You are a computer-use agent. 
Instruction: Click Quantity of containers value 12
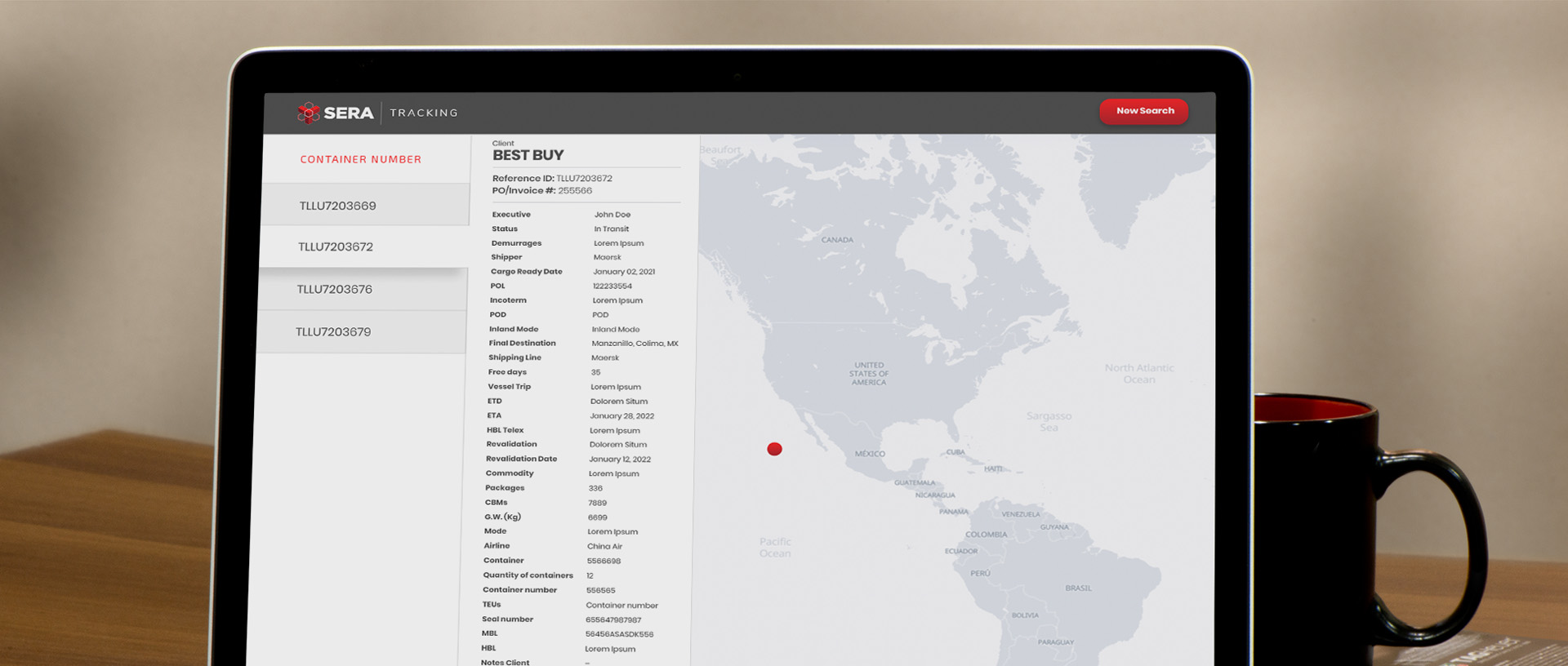tap(590, 576)
